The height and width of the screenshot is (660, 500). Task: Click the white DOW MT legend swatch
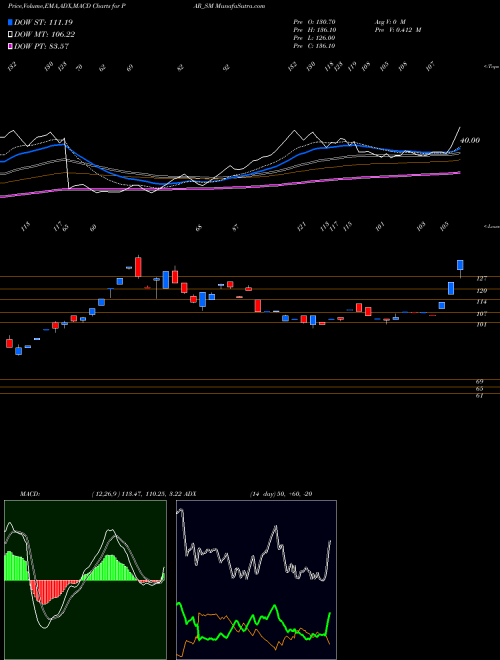[10, 35]
